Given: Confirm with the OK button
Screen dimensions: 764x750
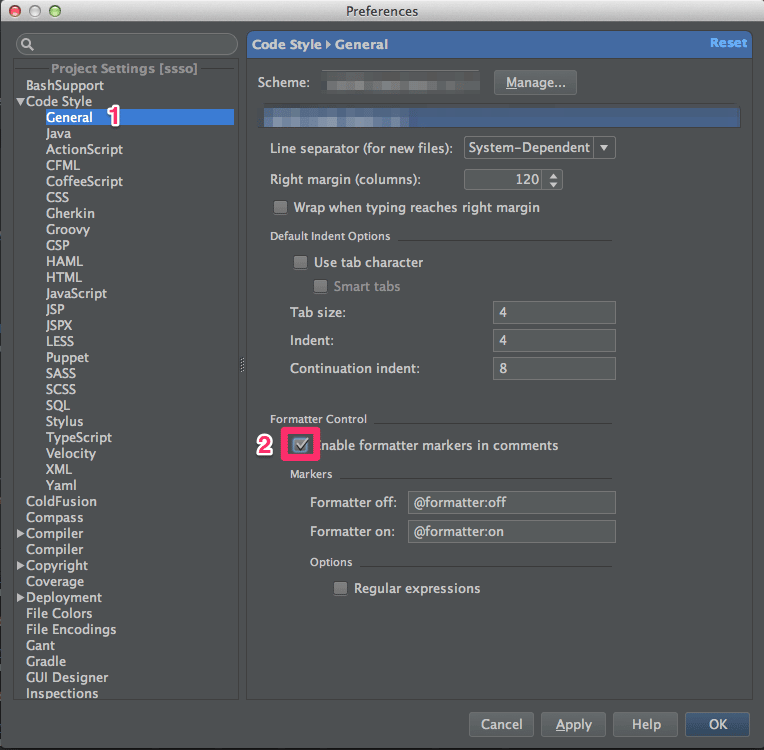Looking at the screenshot, I should click(x=717, y=724).
